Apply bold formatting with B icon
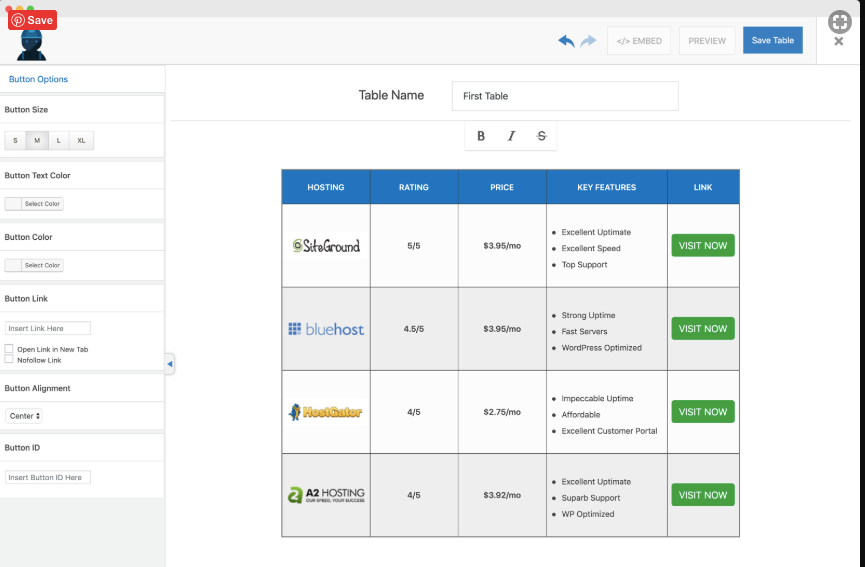The height and width of the screenshot is (567, 865). pos(481,136)
